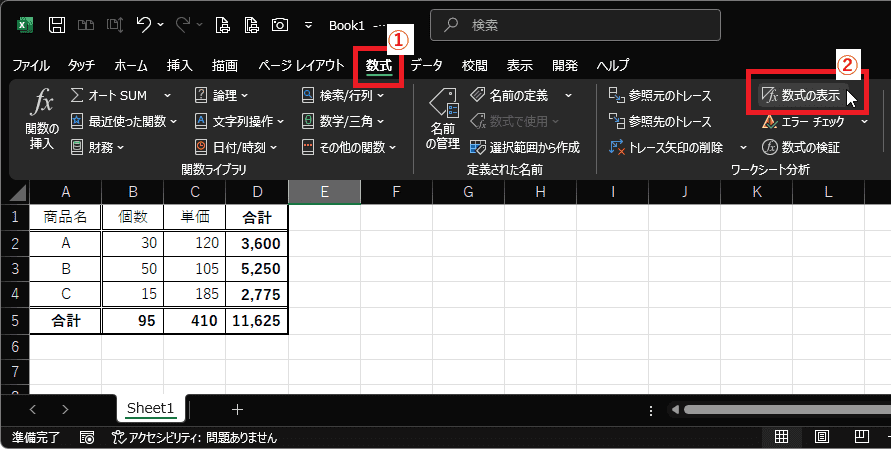The image size is (891, 449).
Task: Click Create from Selection (選択範囲から作成)
Action: pyautogui.click(x=524, y=147)
